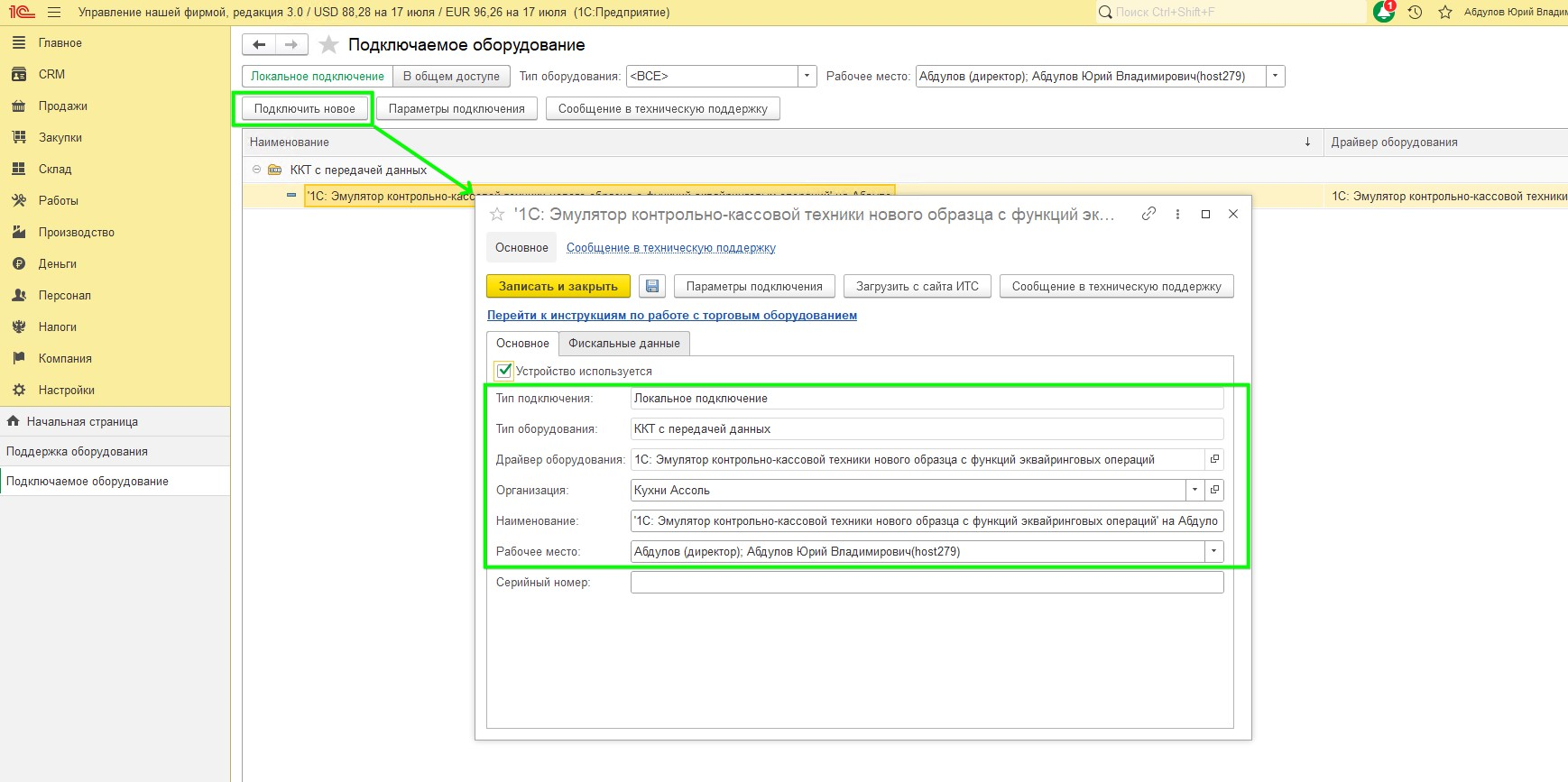Click Параметры подключения in main toolbar
This screenshot has height=782, width=1568.
[x=457, y=109]
